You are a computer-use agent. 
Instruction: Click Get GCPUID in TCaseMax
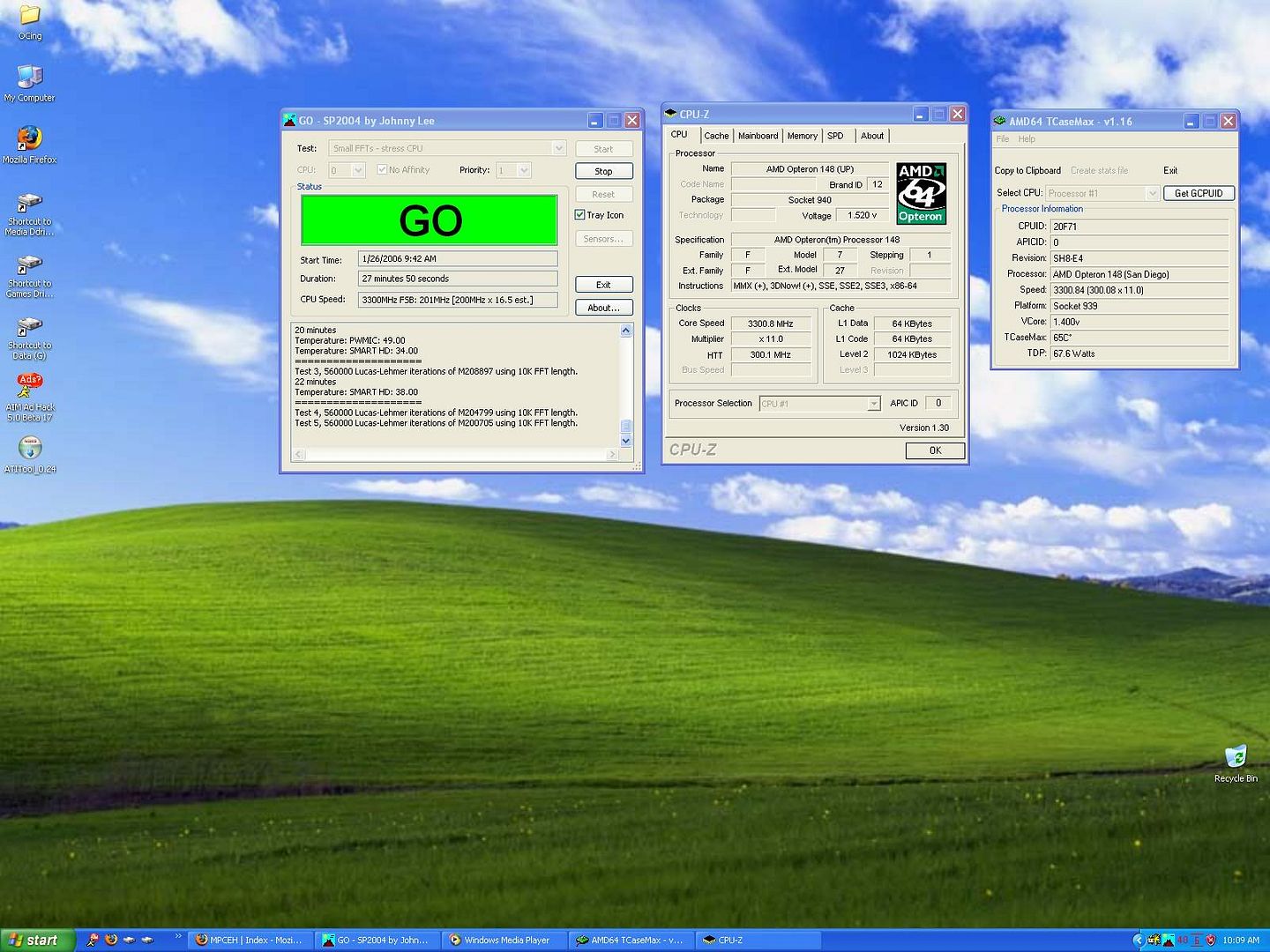point(1199,193)
